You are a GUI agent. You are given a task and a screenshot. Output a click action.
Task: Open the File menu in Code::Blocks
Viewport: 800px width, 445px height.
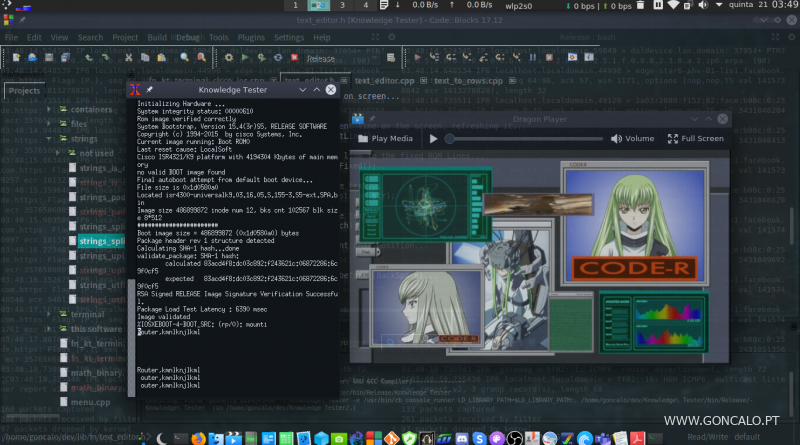pyautogui.click(x=11, y=37)
